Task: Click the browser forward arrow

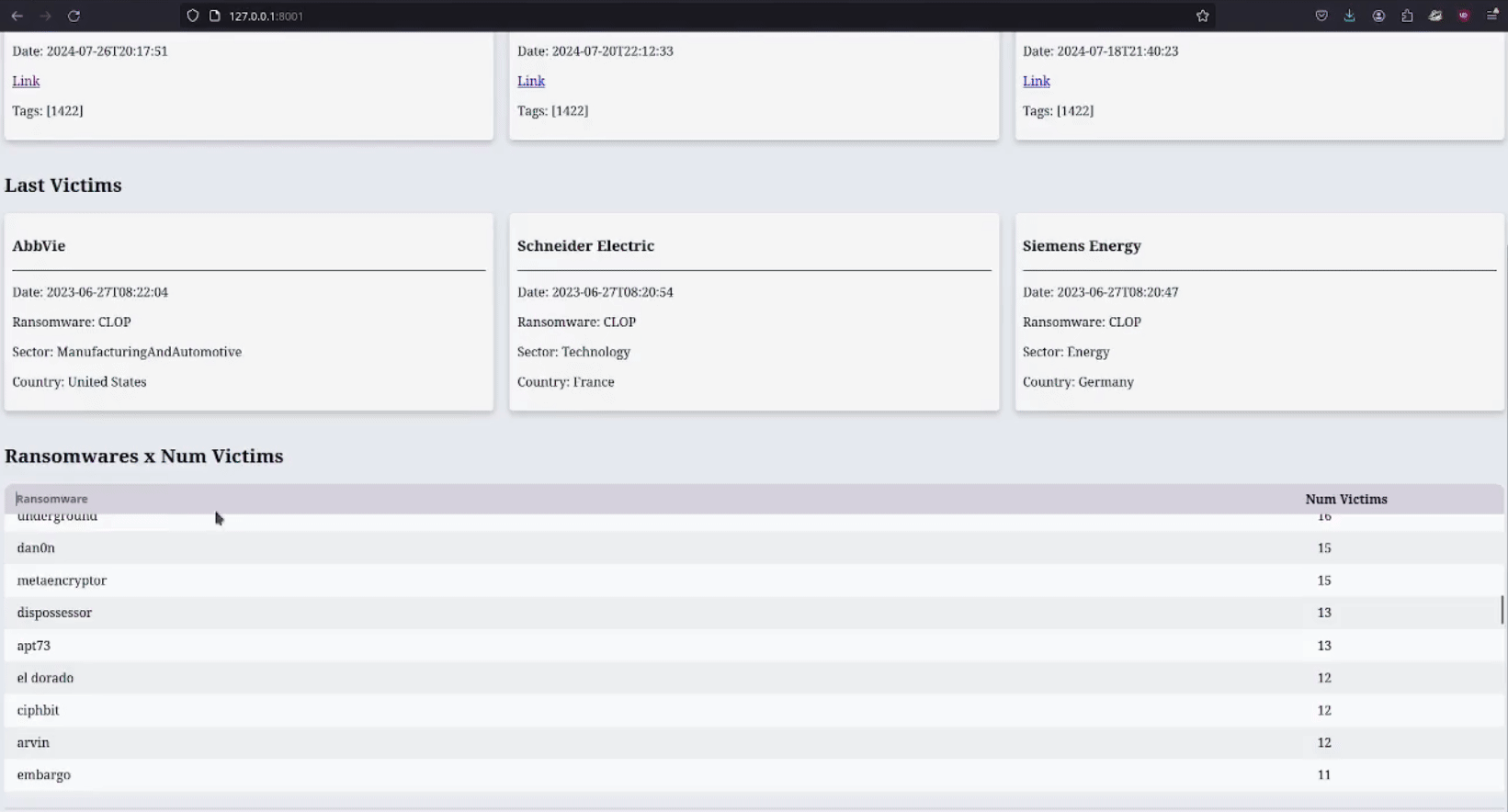Action: pyautogui.click(x=45, y=16)
